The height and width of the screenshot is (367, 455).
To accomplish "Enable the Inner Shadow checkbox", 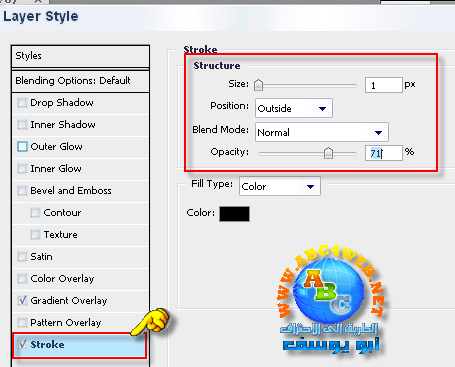I will pyautogui.click(x=22, y=125).
